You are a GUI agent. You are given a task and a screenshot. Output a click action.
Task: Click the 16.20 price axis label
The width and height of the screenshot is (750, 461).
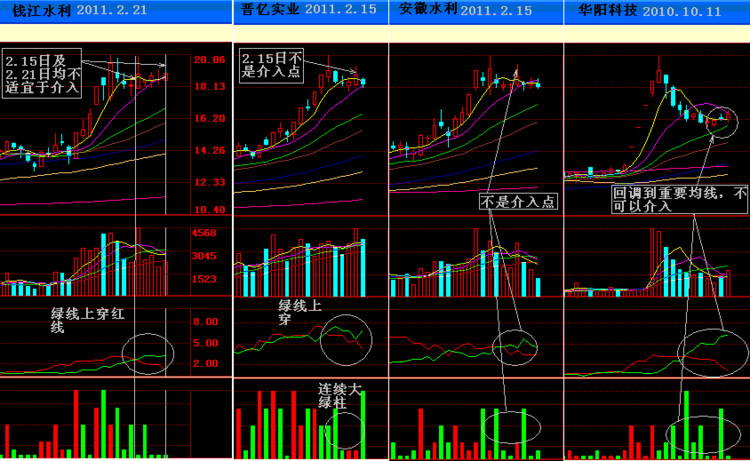pos(210,119)
